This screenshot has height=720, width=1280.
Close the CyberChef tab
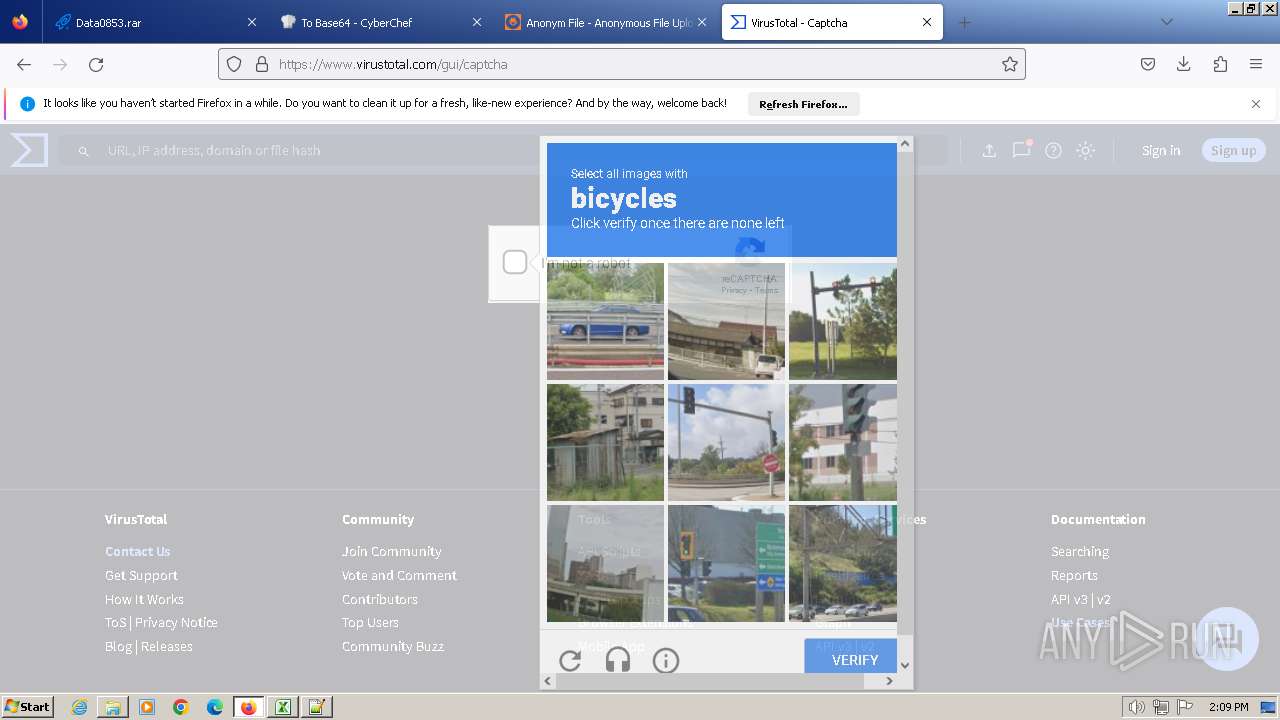(477, 22)
